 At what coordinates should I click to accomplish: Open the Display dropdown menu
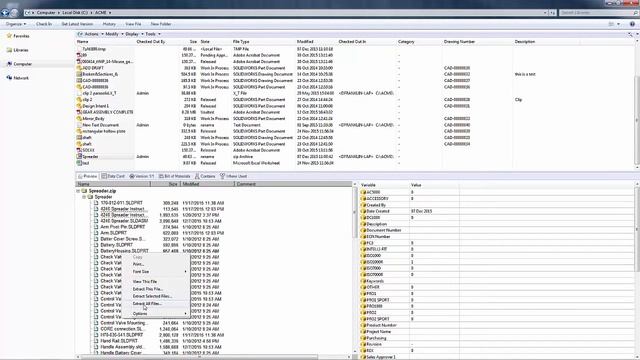tap(134, 34)
